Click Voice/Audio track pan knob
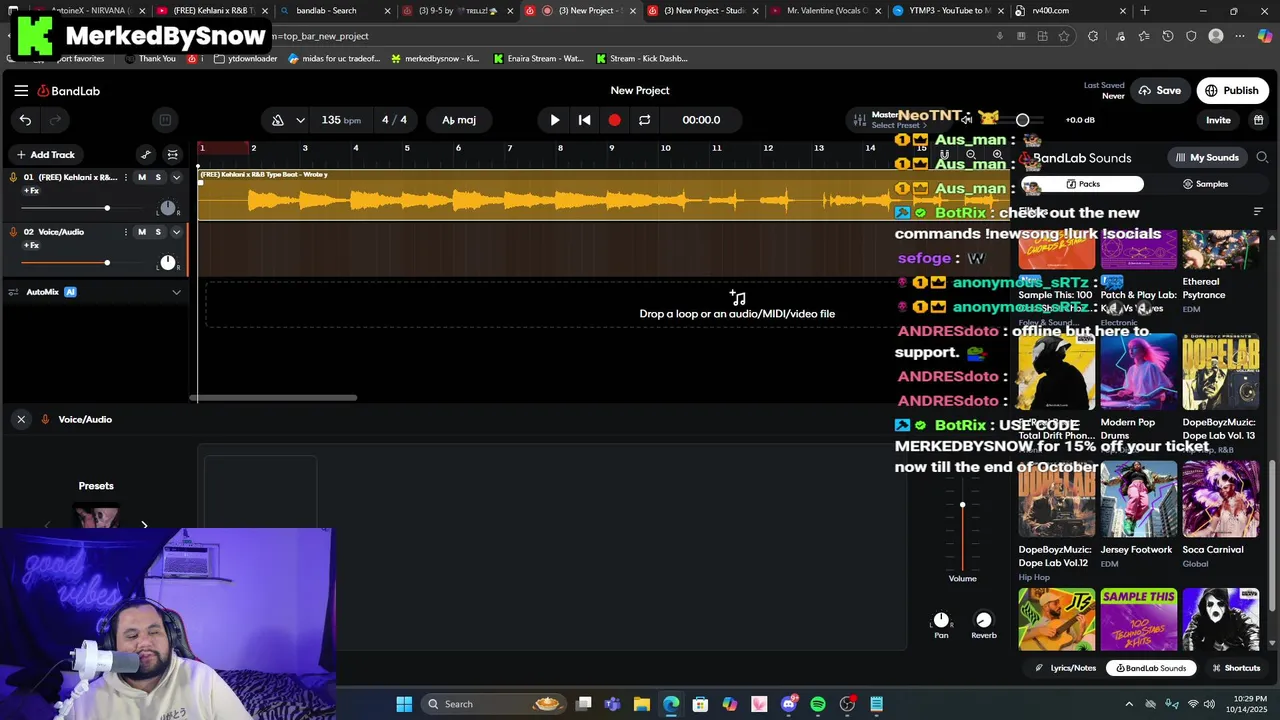 [x=168, y=263]
